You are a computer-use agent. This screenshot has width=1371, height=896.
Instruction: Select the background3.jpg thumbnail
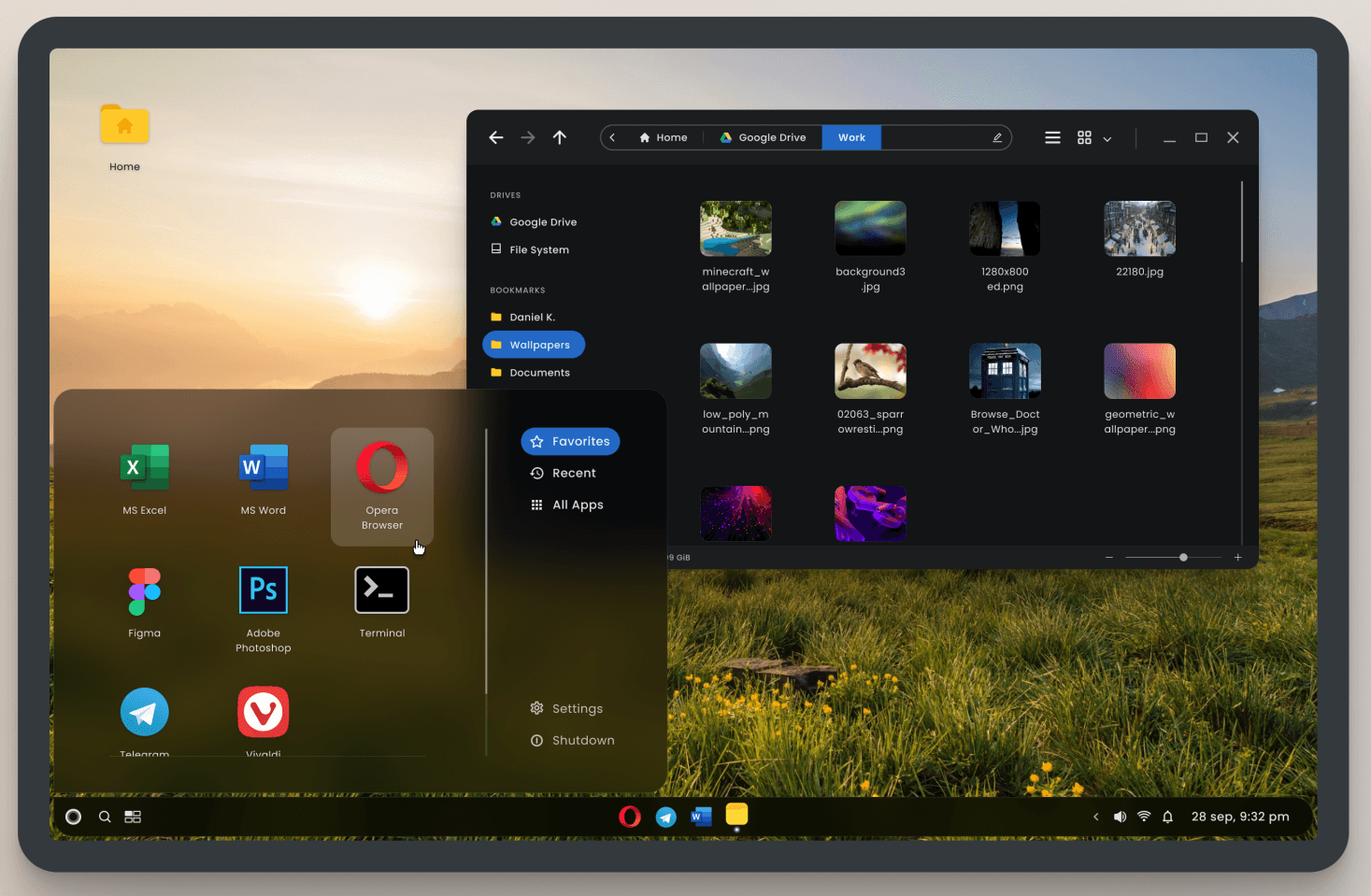870,229
